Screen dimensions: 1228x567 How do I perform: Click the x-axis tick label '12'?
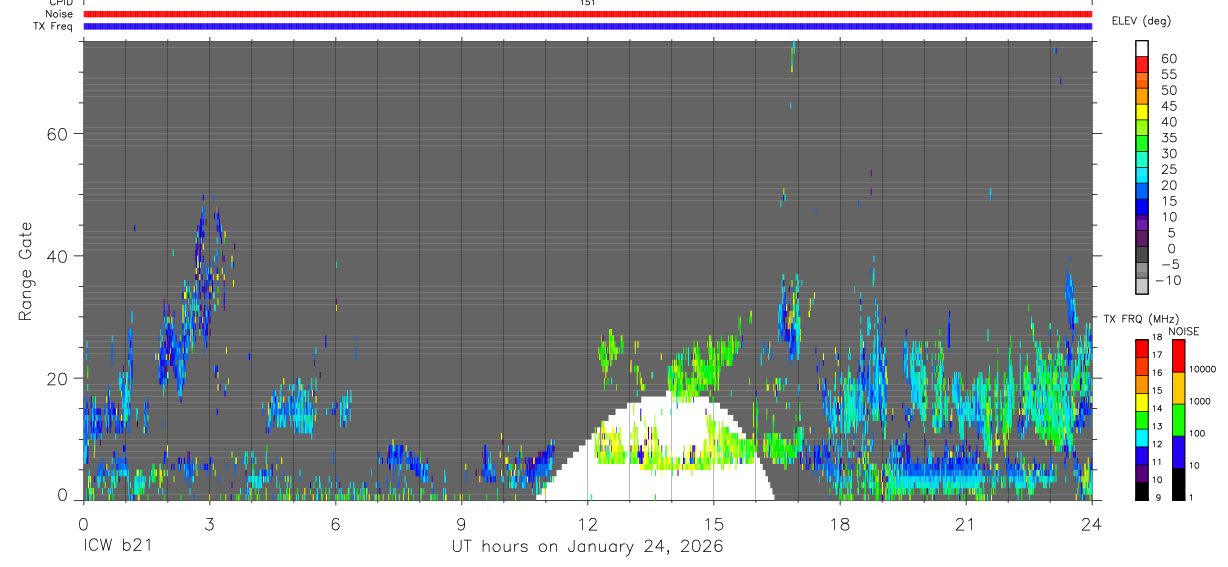point(587,522)
